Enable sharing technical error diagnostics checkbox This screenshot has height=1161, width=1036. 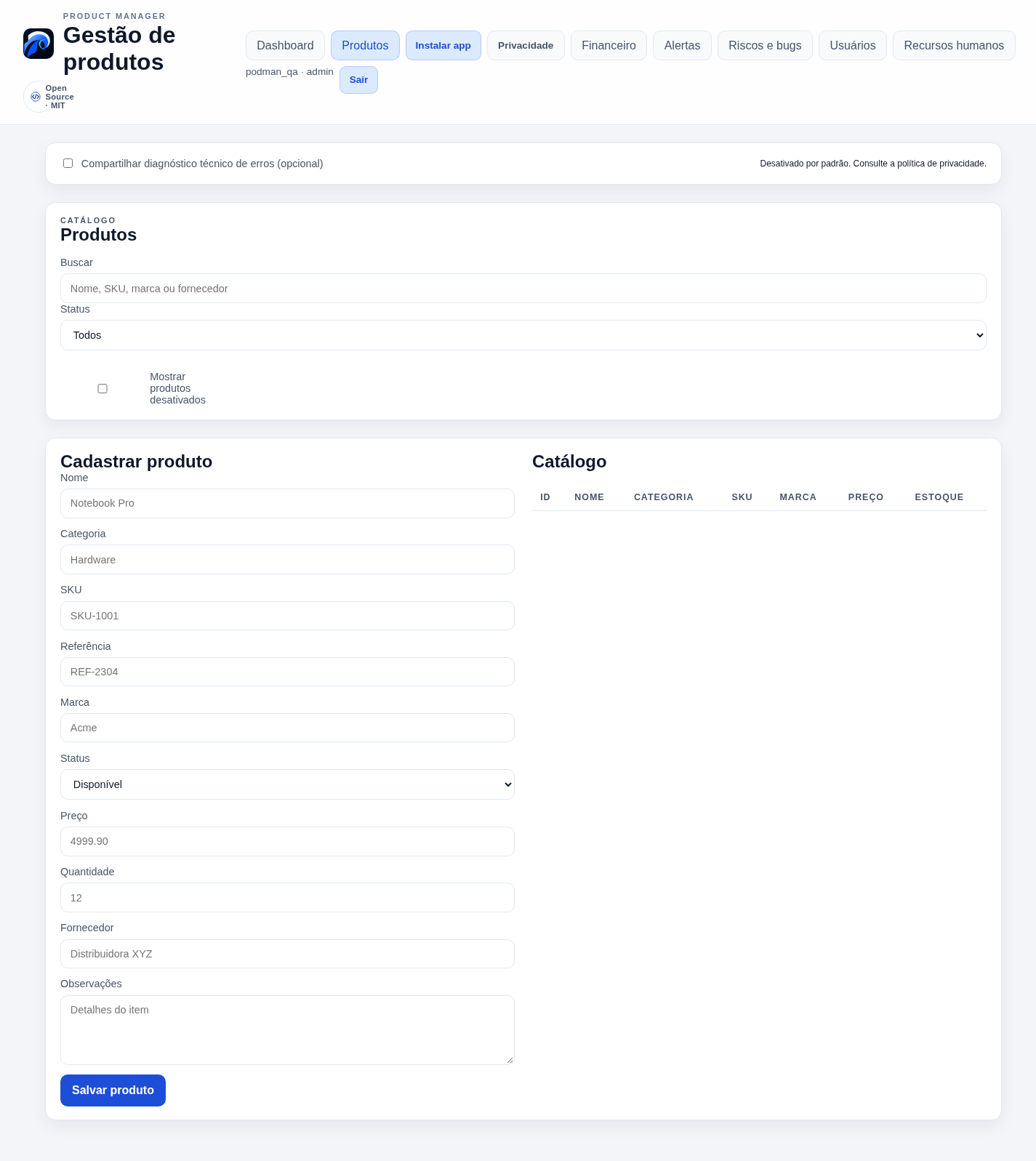[68, 164]
